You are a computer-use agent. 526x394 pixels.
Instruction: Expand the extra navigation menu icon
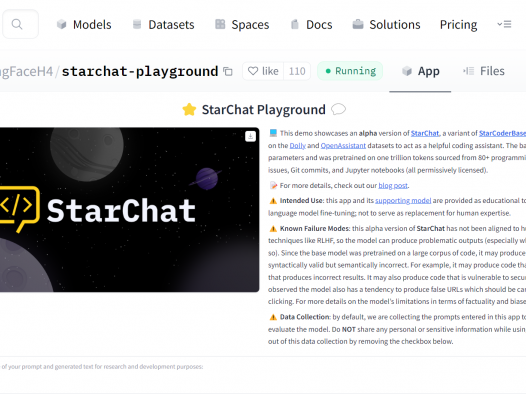(x=504, y=24)
